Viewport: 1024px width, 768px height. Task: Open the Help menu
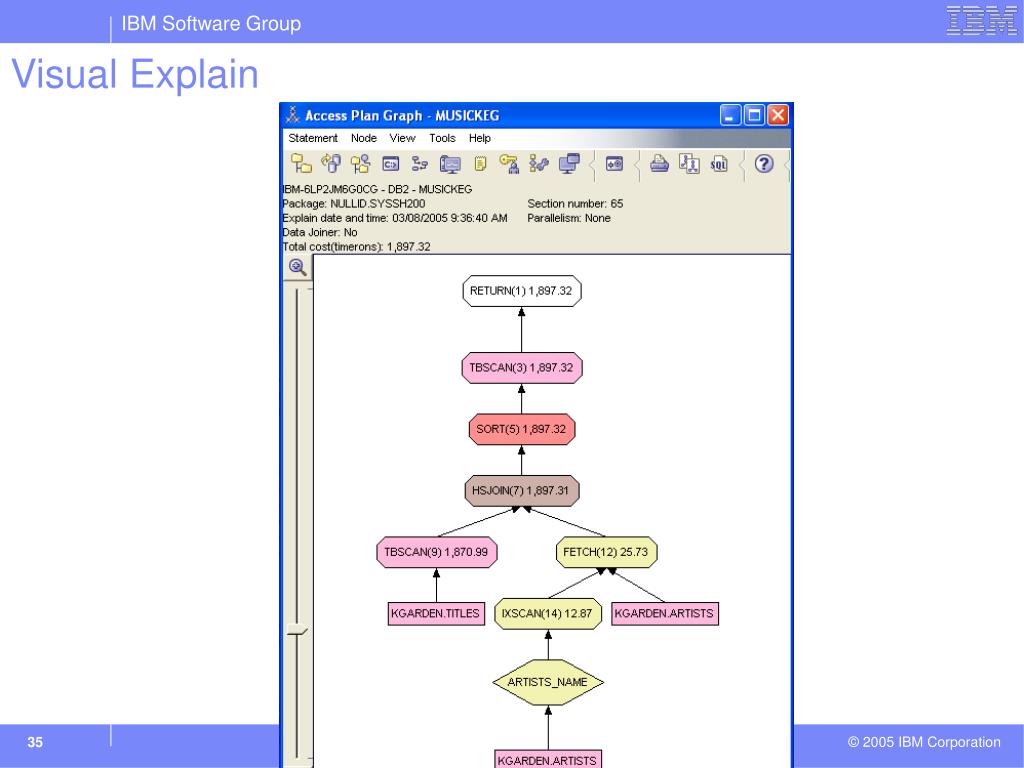(479, 138)
